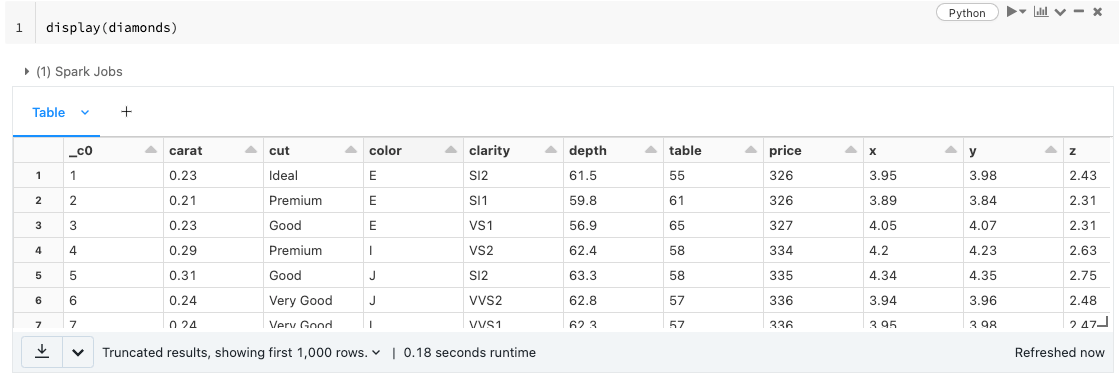Click the color column header

point(412,151)
